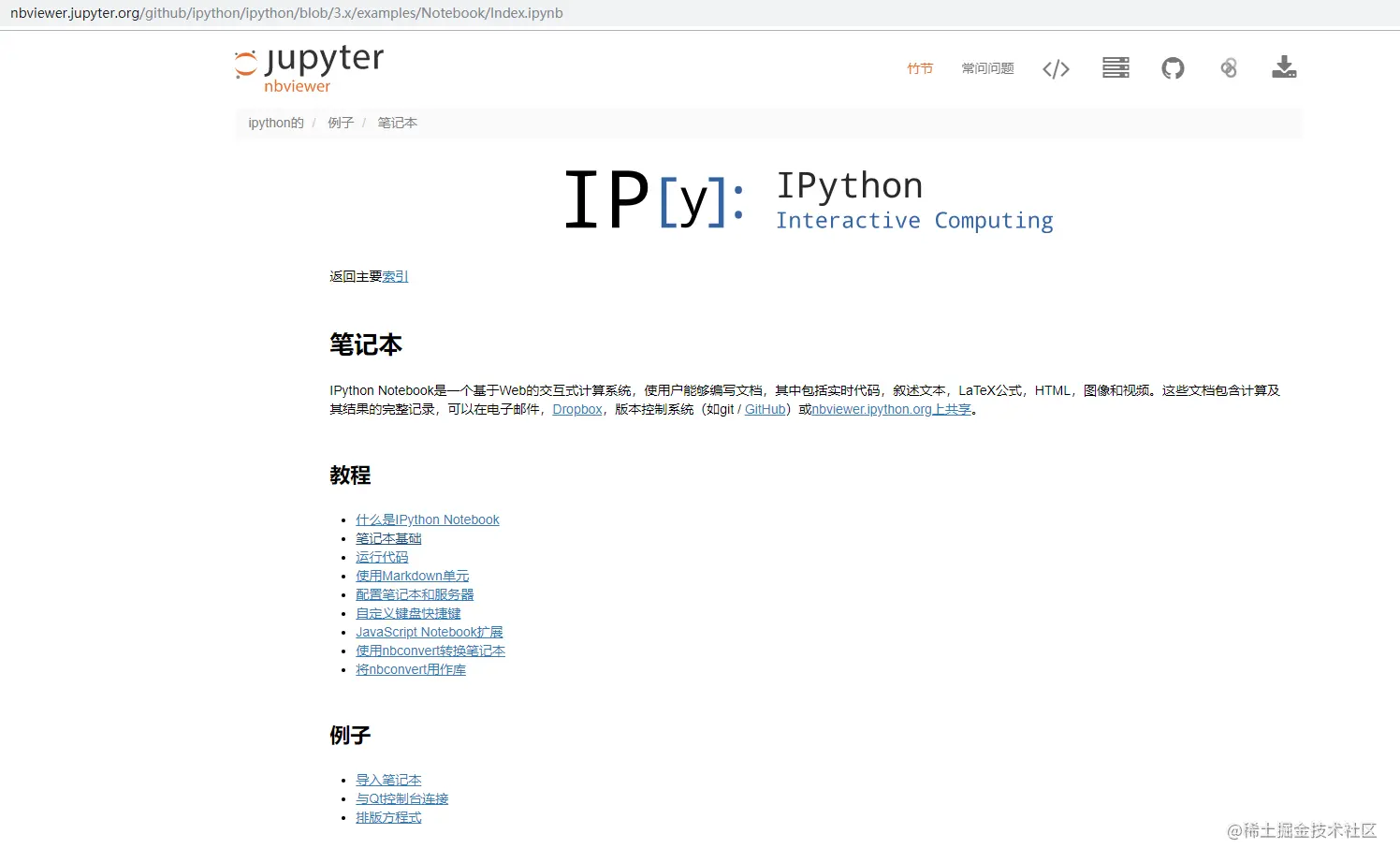
Task: Open 与Qt控制台连接 example link
Action: pos(402,798)
